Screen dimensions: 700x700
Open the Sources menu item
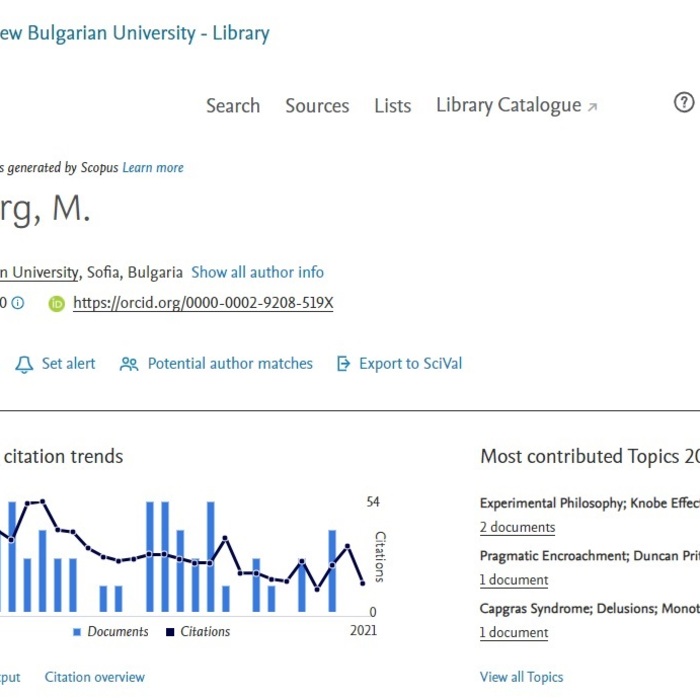[x=317, y=106]
